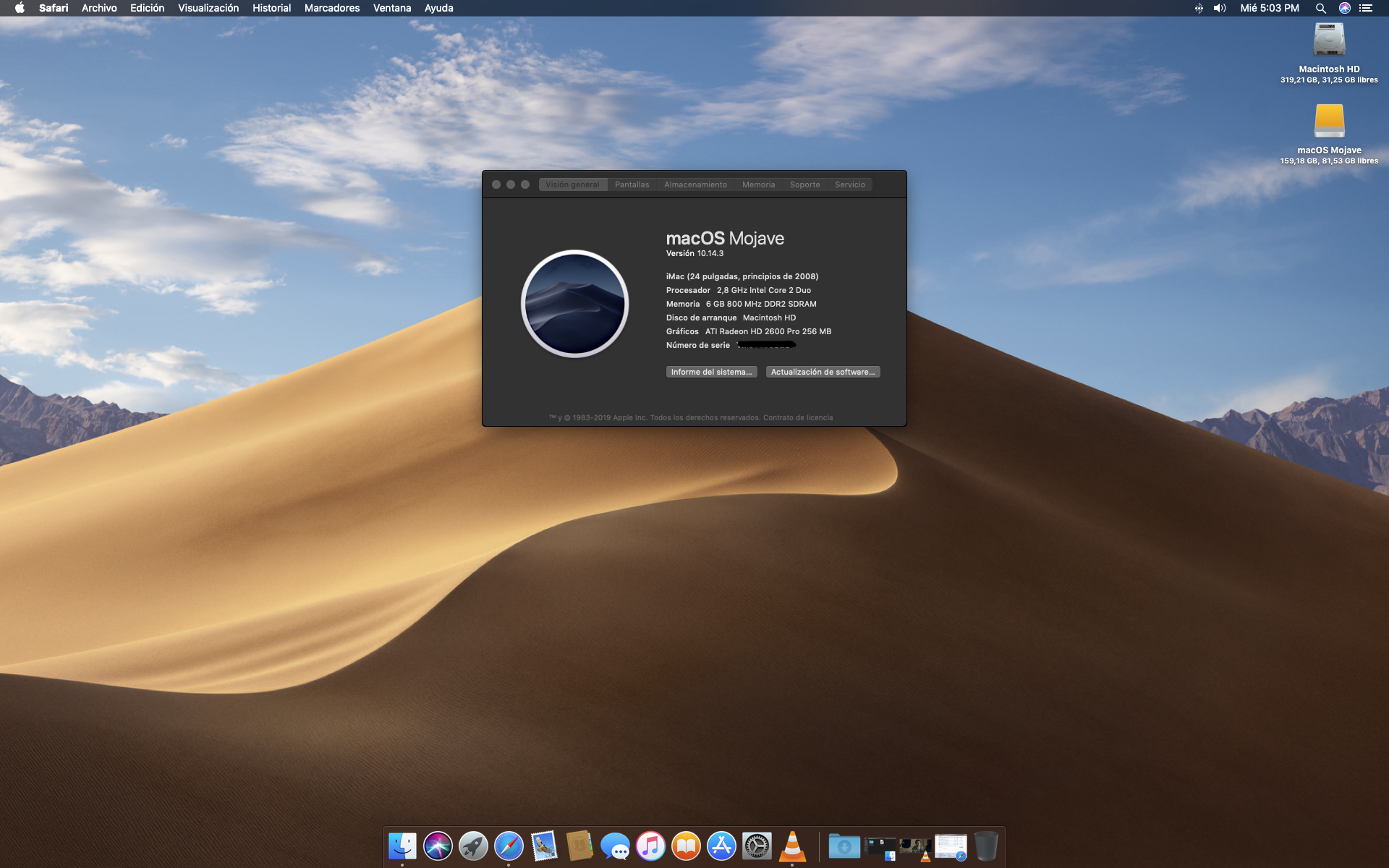Launch iTunes from the Dock
Screen dimensions: 1389x868
pos(650,846)
